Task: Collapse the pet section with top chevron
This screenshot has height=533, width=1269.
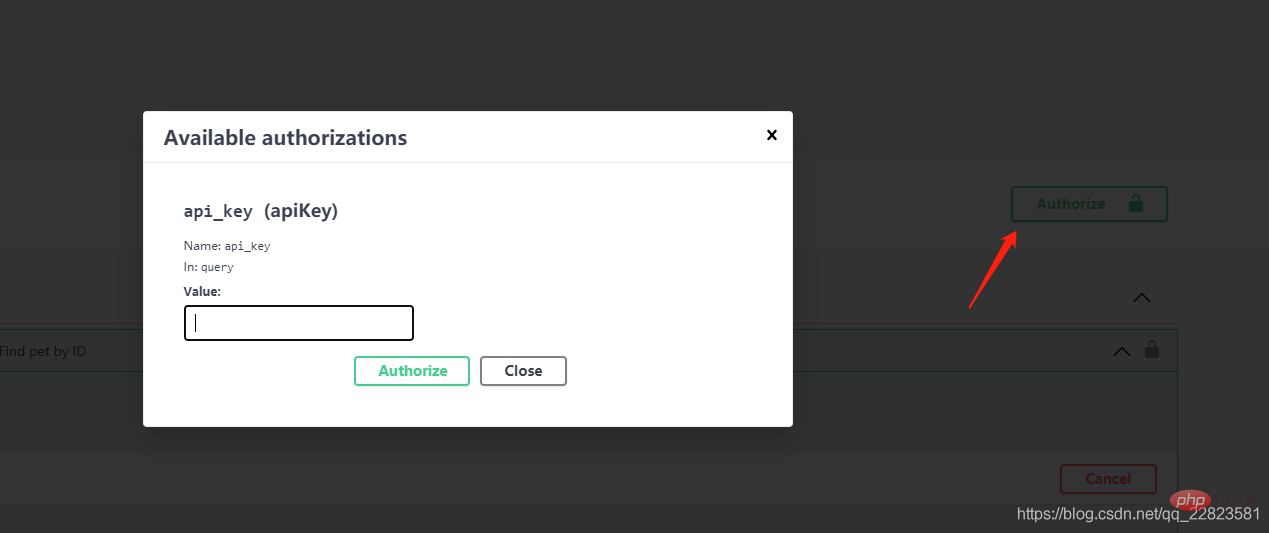Action: click(x=1141, y=297)
